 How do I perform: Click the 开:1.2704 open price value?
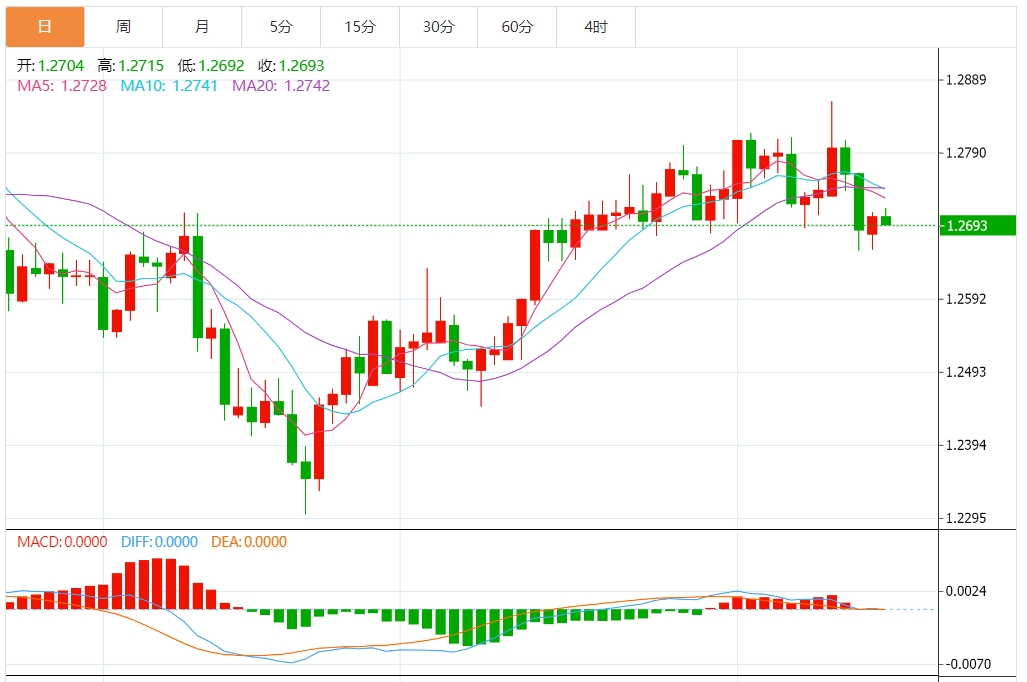50,66
